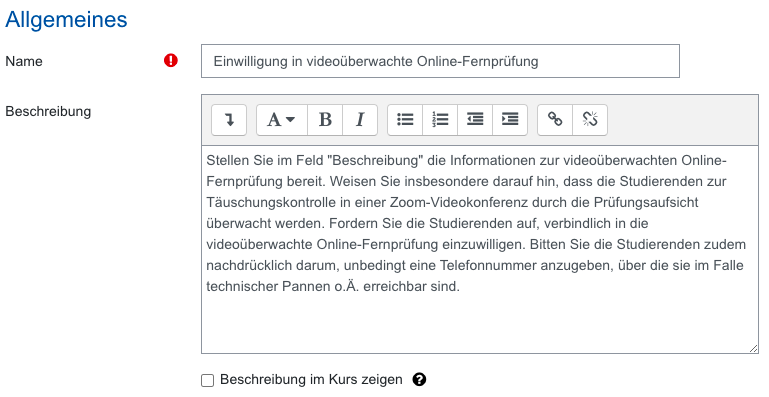
Task: Toggle italic formatting
Action: (360, 120)
